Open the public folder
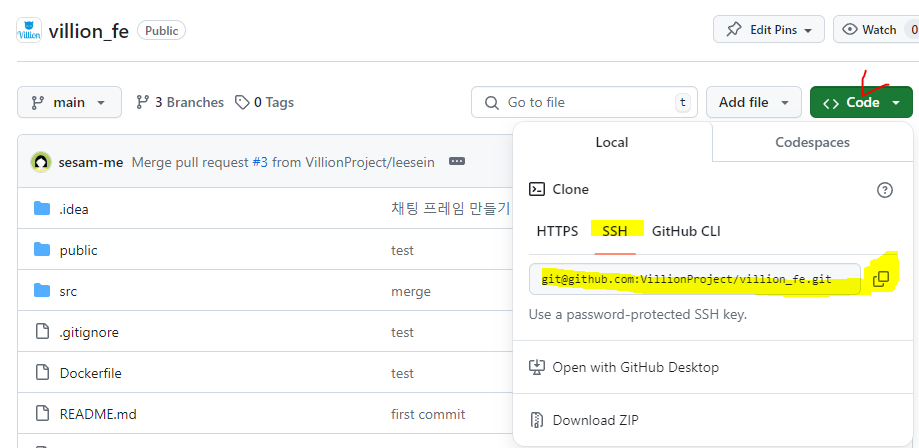The image size is (919, 448). 79,250
